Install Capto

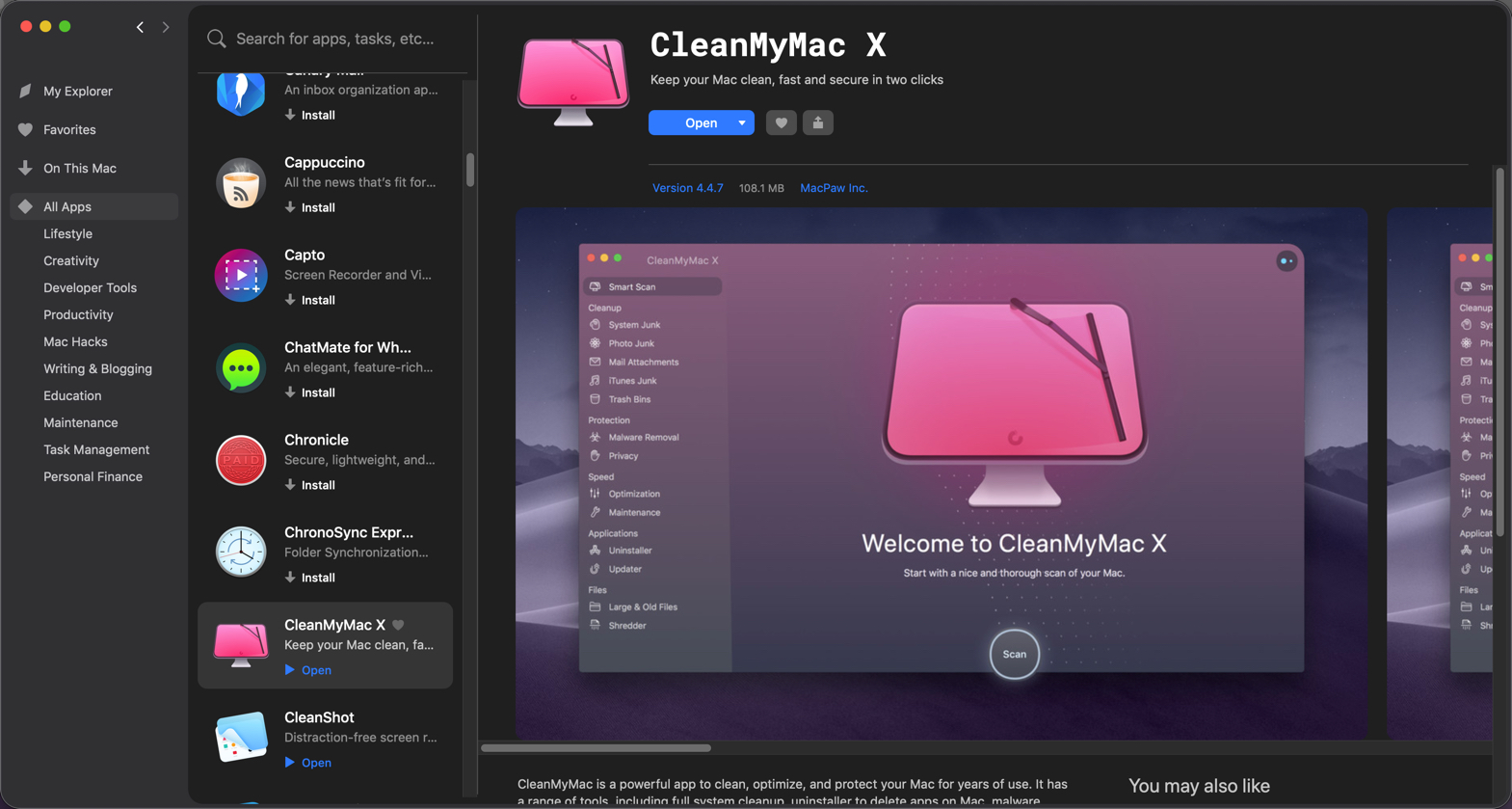[x=310, y=300]
